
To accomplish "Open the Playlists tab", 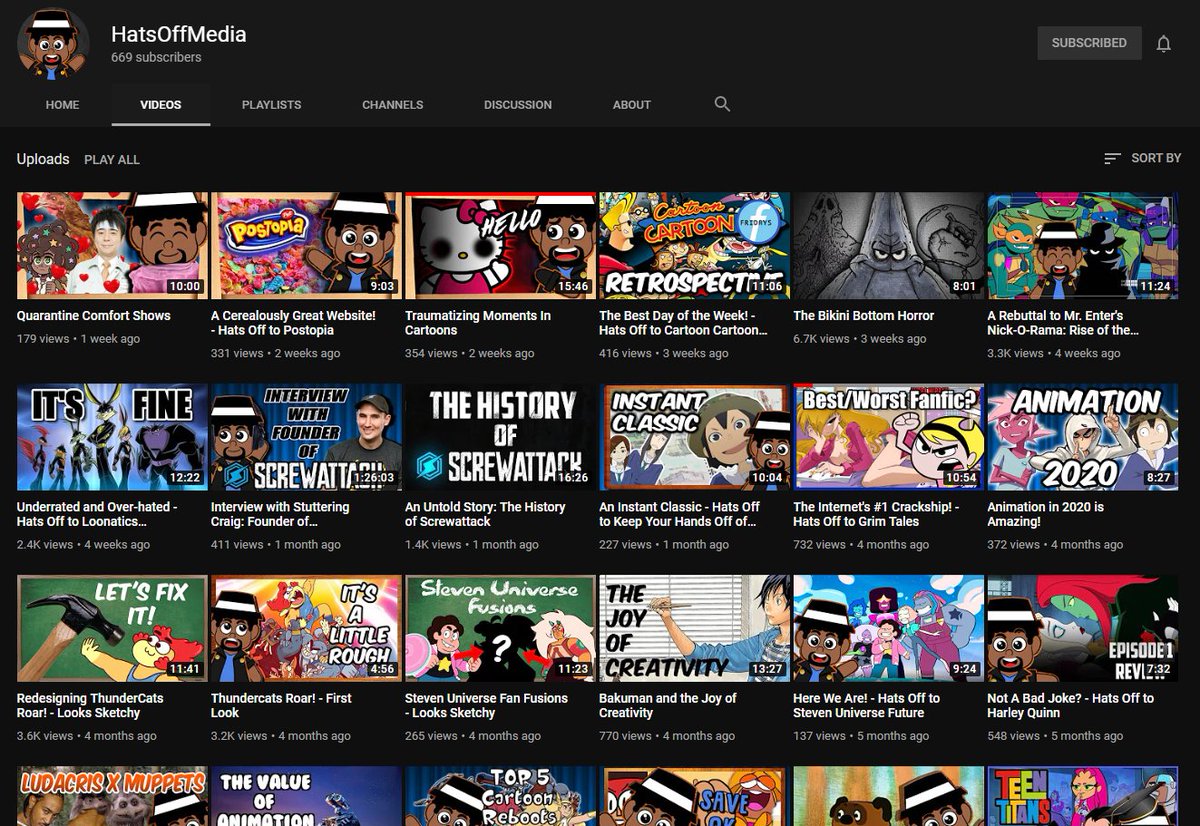I will (271, 105).
